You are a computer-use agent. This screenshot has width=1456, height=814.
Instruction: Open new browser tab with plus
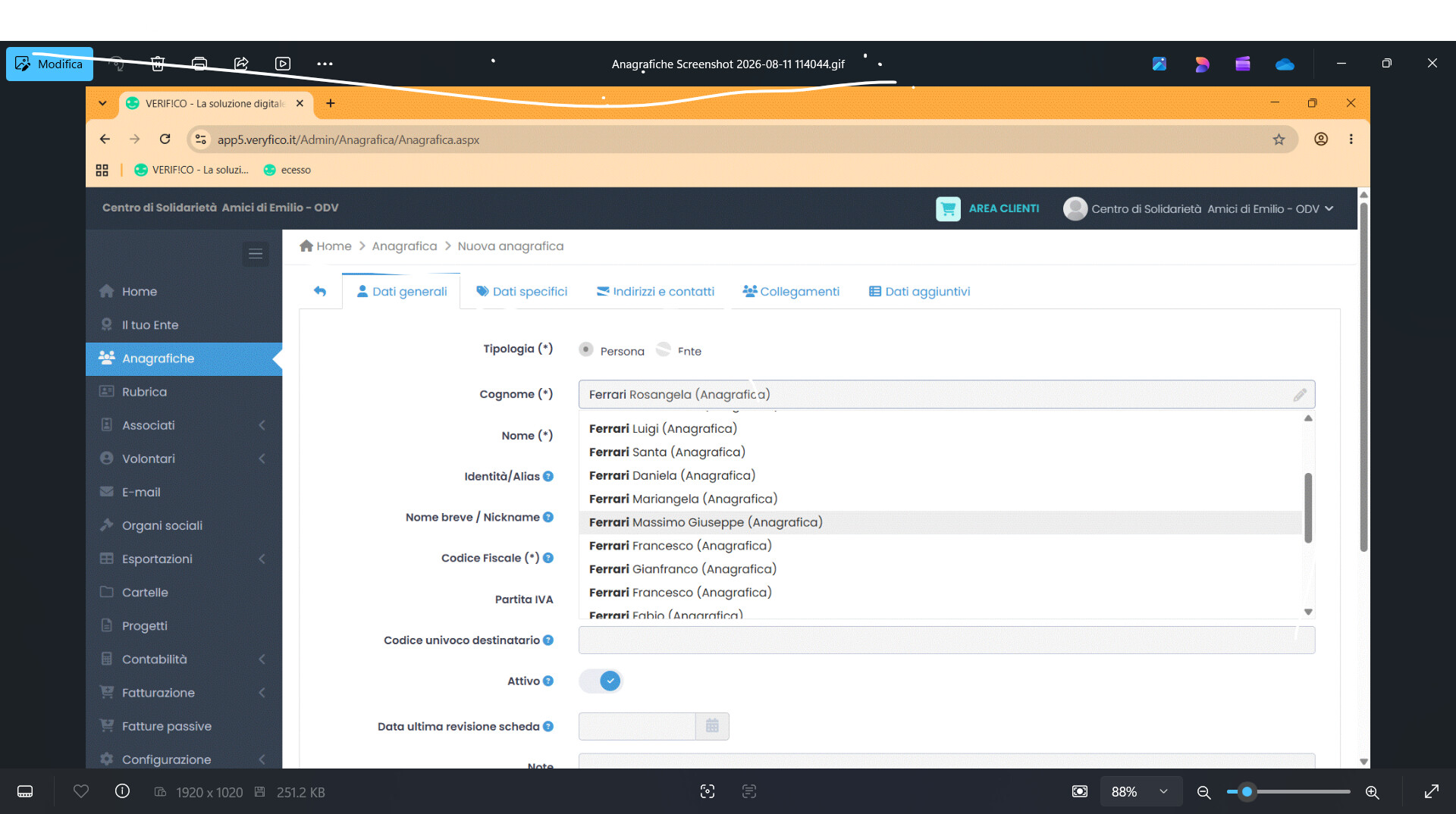(x=331, y=103)
